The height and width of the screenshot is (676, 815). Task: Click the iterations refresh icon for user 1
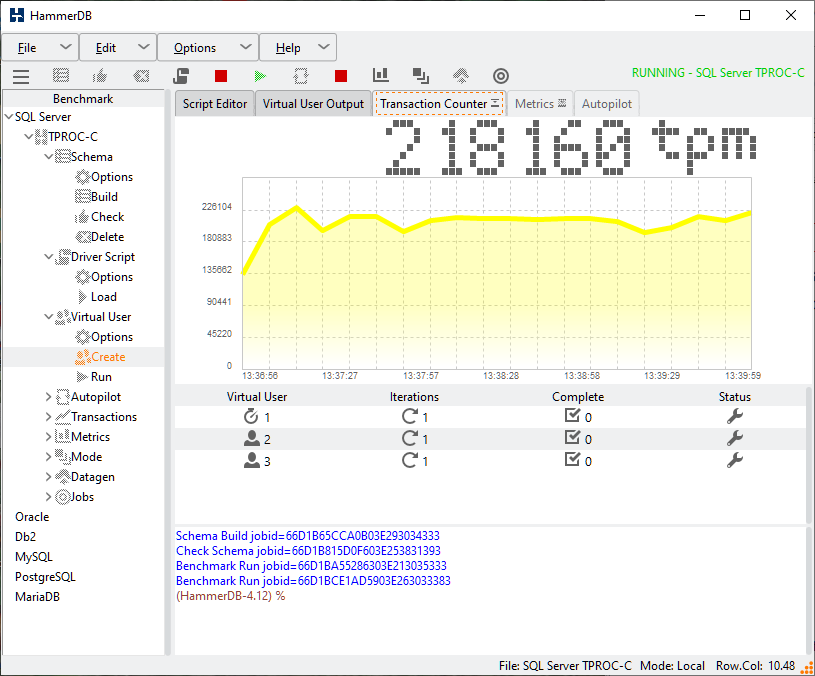[x=410, y=416]
